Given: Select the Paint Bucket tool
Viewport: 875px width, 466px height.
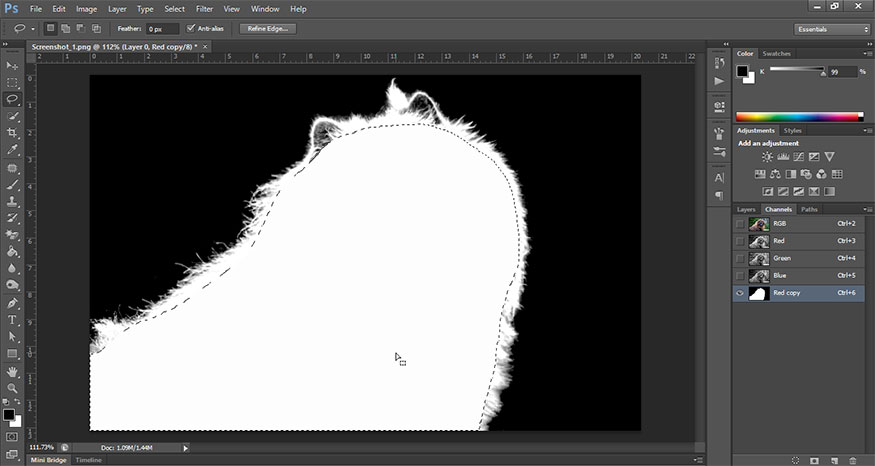Looking at the screenshot, I should pos(12,252).
